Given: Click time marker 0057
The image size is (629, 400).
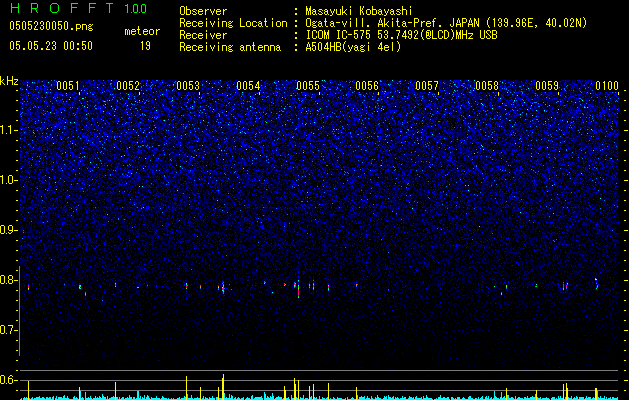Looking at the screenshot, I should [427, 86].
